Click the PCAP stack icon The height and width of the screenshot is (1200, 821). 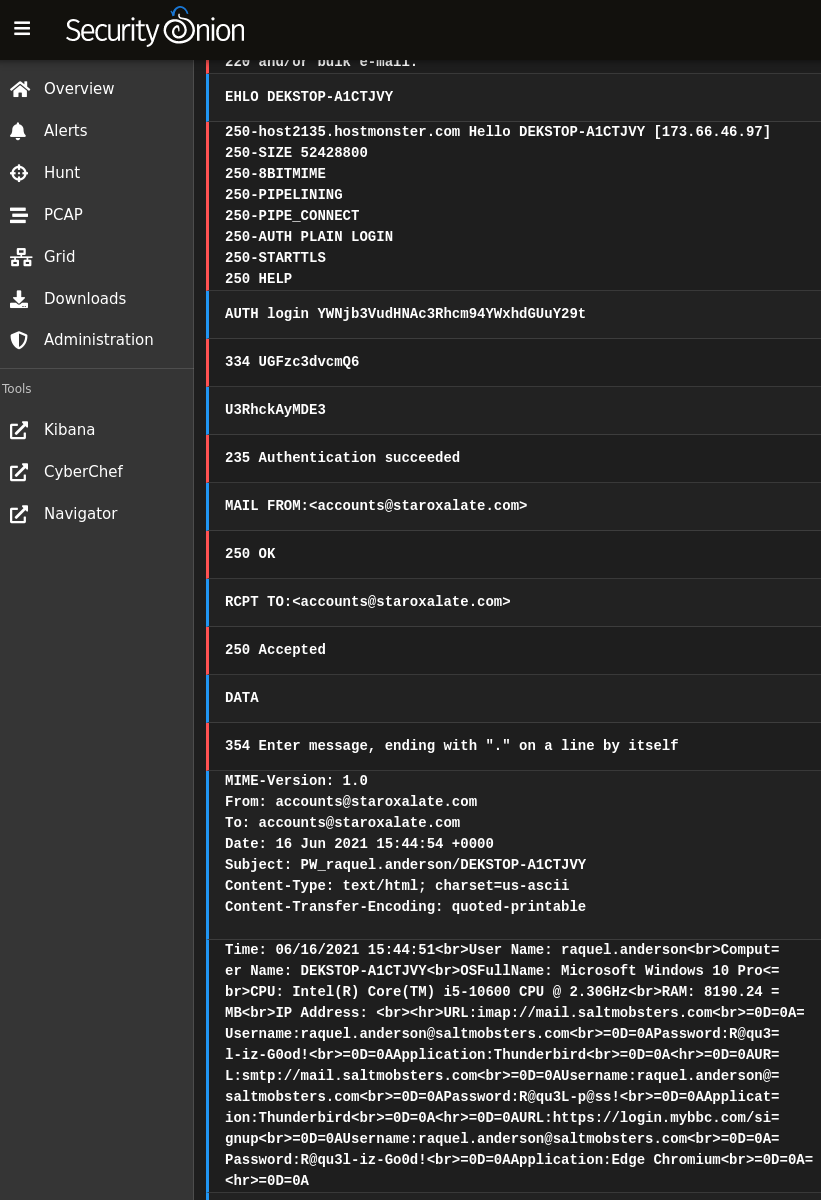click(x=19, y=215)
